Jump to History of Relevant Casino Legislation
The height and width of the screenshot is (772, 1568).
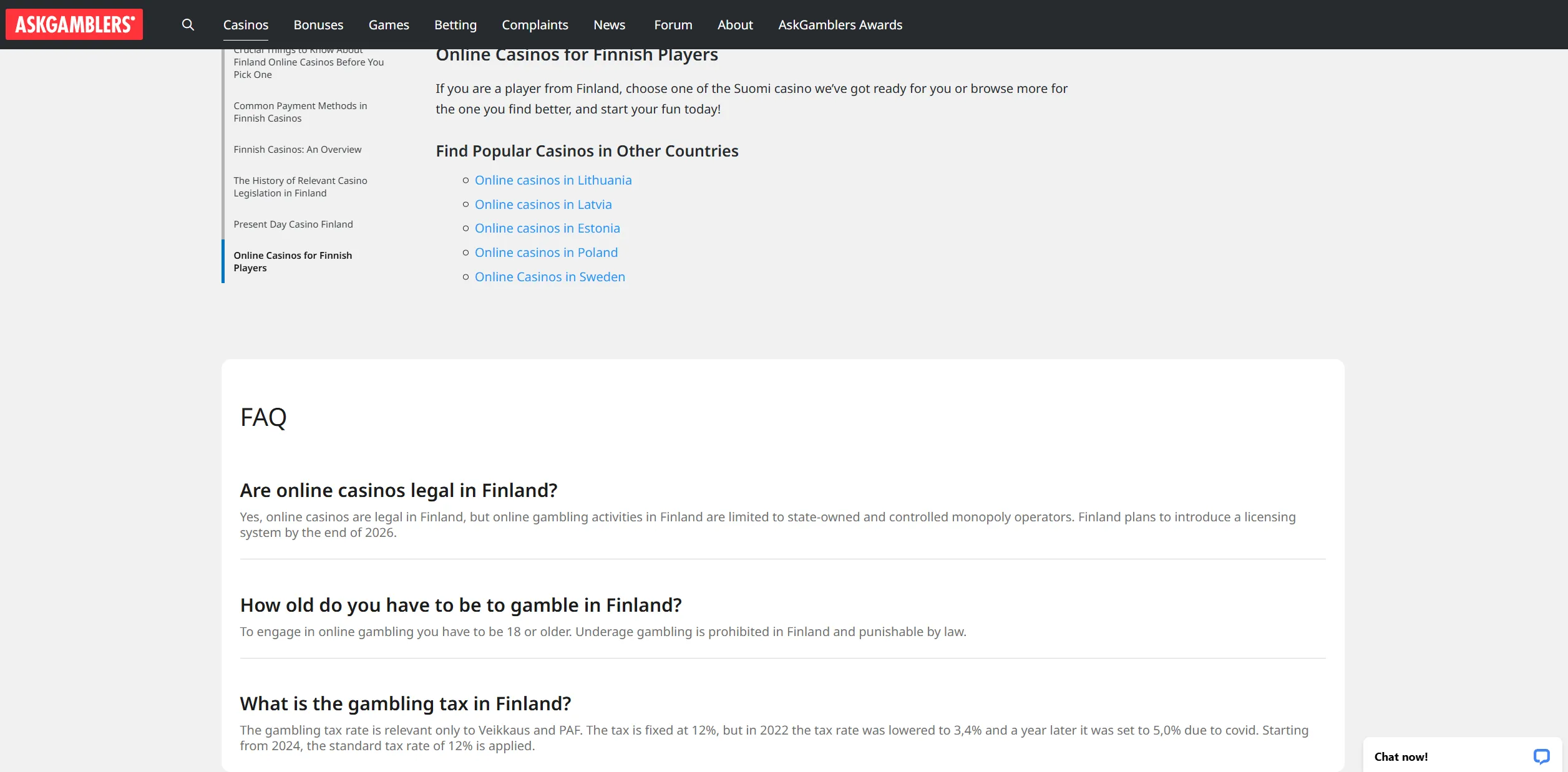click(x=300, y=187)
